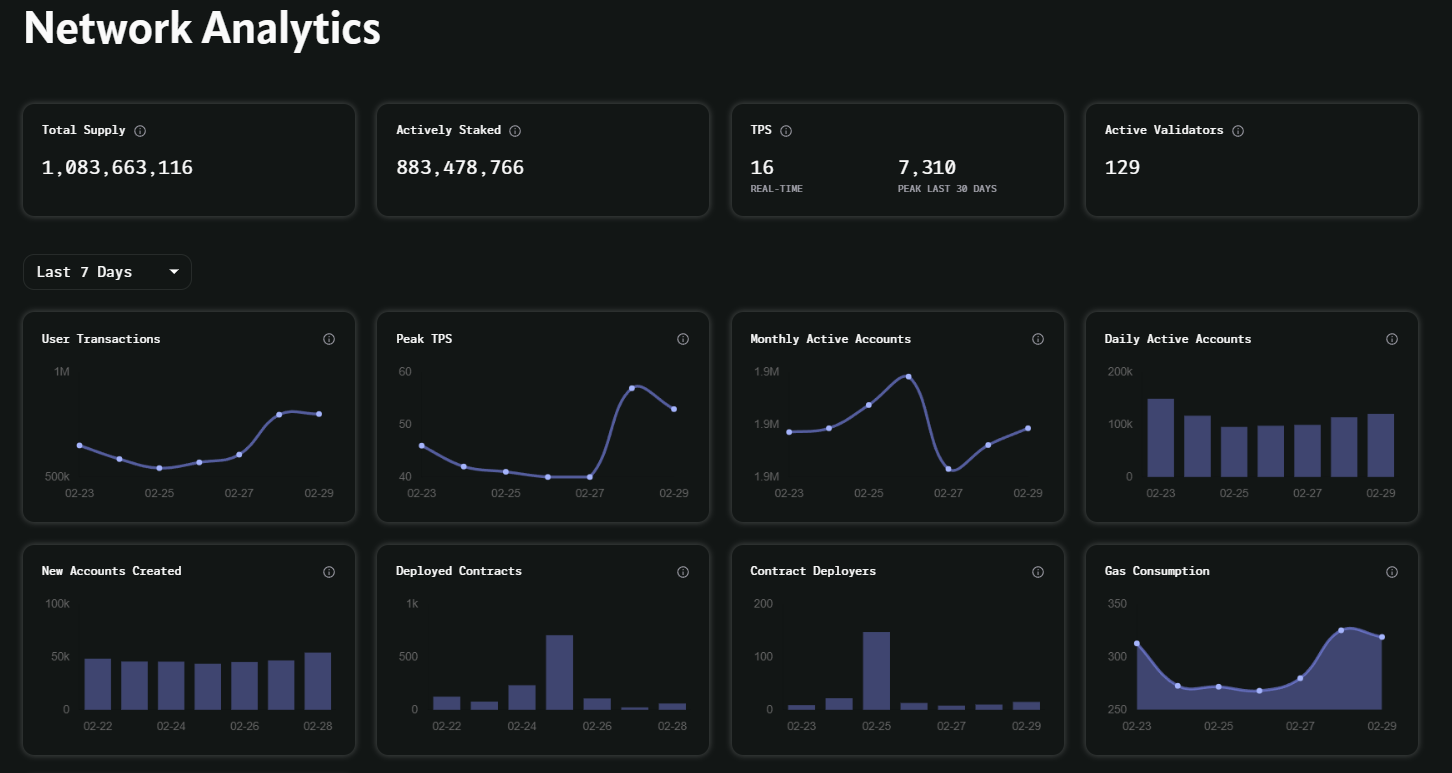Open the Last 7 Days time range dropdown
The image size is (1452, 773).
click(x=107, y=272)
